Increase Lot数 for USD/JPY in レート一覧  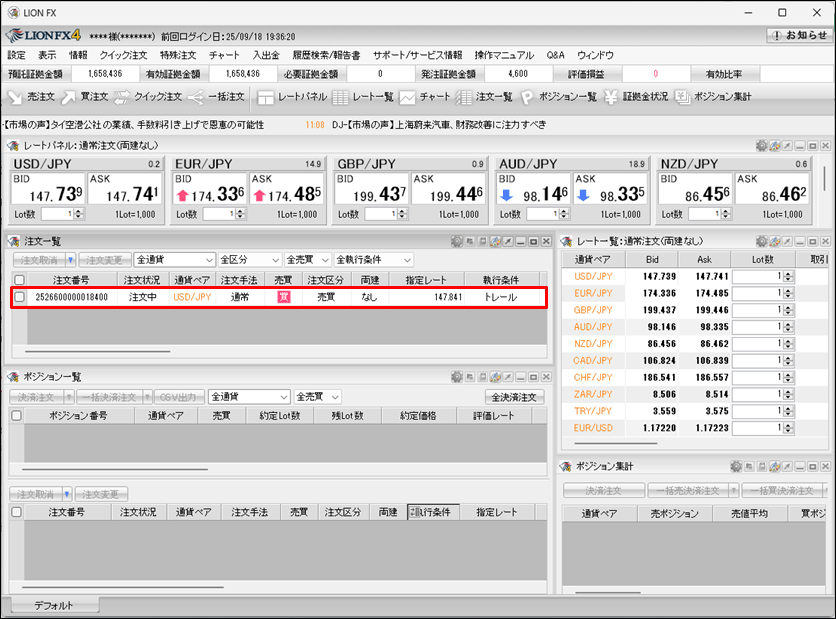(788, 273)
